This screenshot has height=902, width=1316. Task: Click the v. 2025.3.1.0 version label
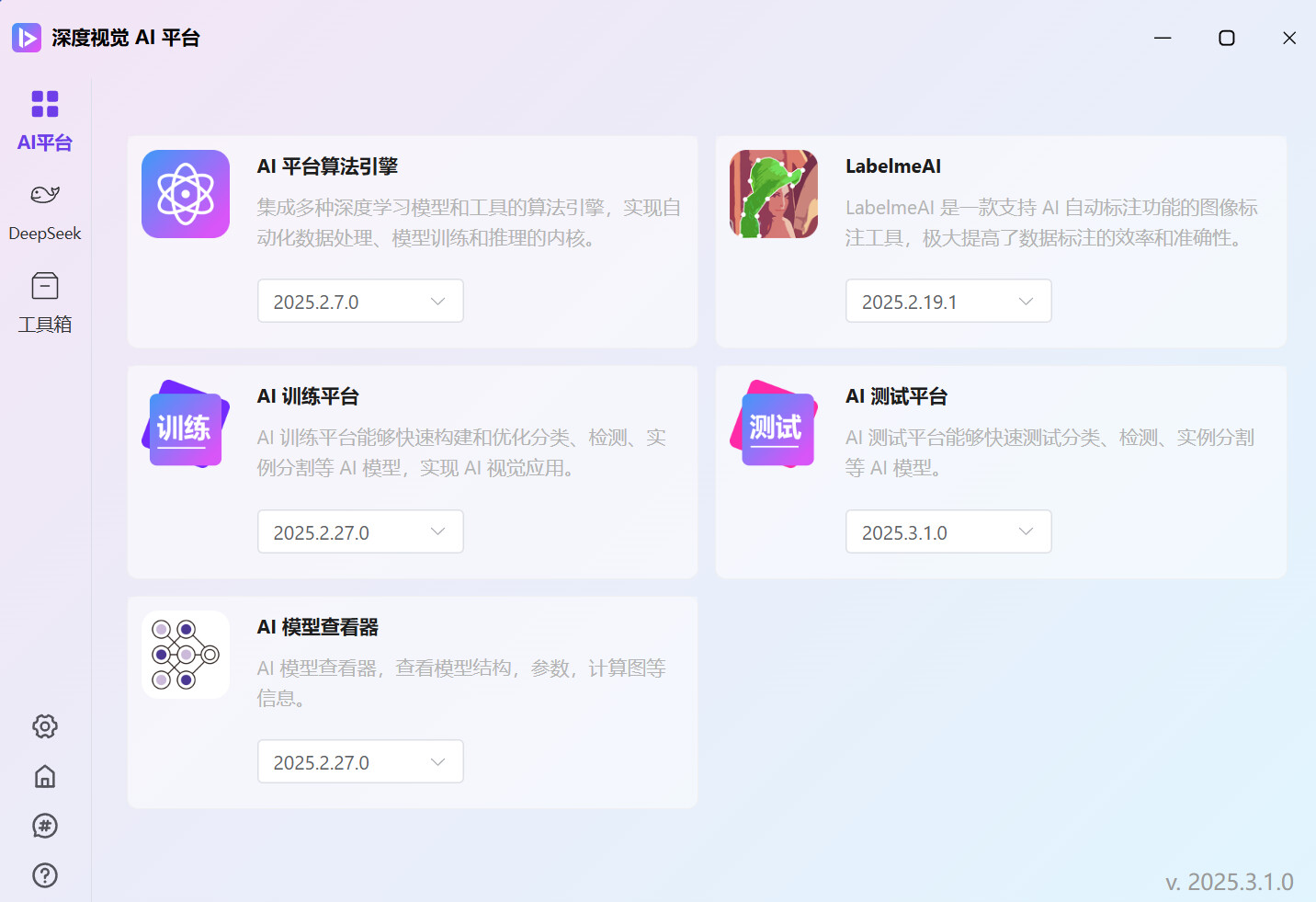point(1230,882)
